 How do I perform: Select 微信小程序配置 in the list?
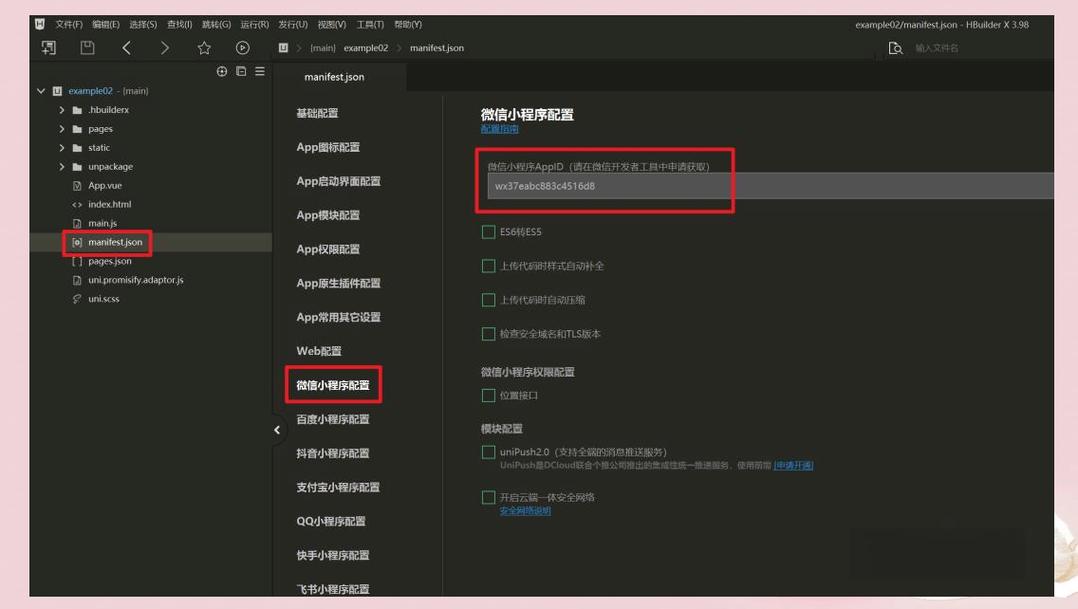[x=333, y=386]
